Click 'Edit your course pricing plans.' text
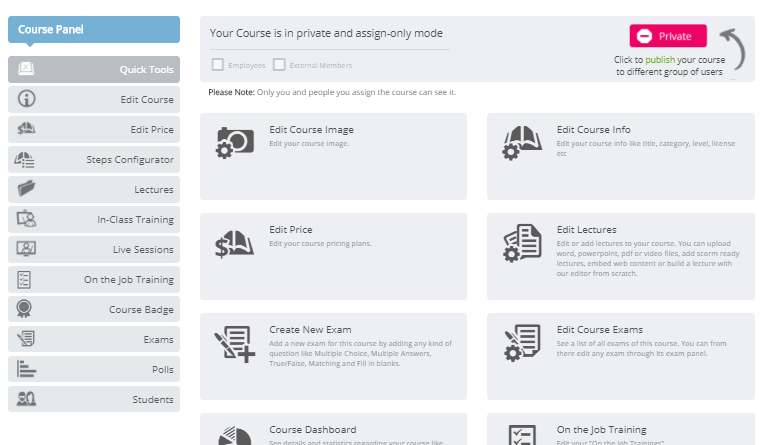 pyautogui.click(x=320, y=244)
